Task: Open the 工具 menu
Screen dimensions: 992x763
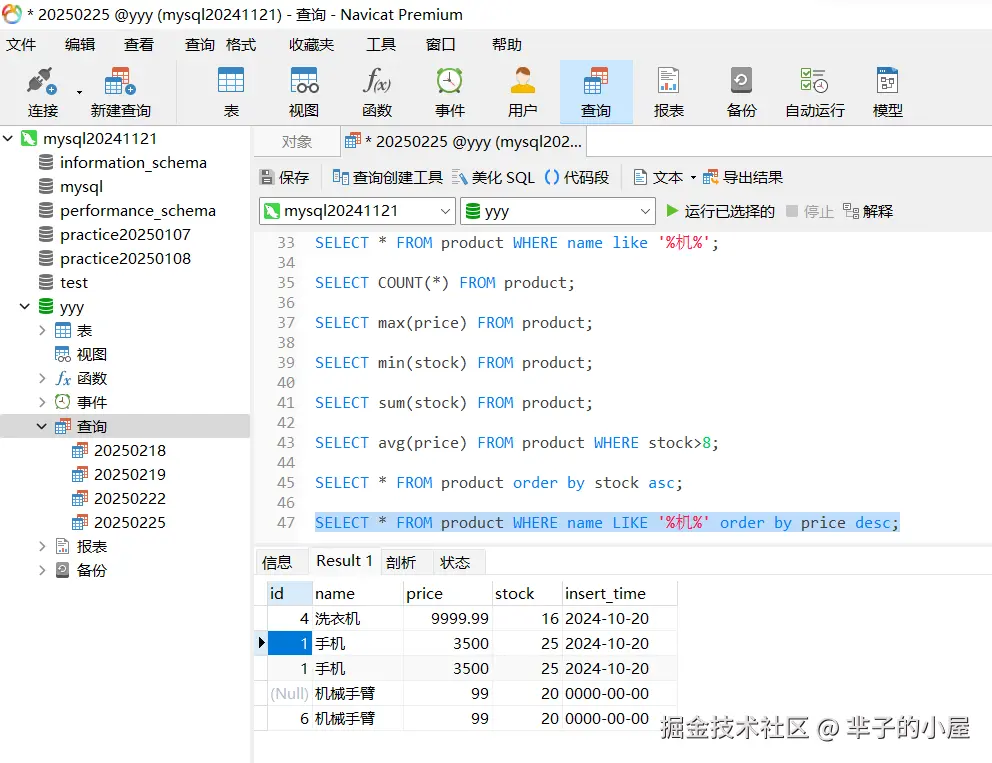Action: pos(381,44)
